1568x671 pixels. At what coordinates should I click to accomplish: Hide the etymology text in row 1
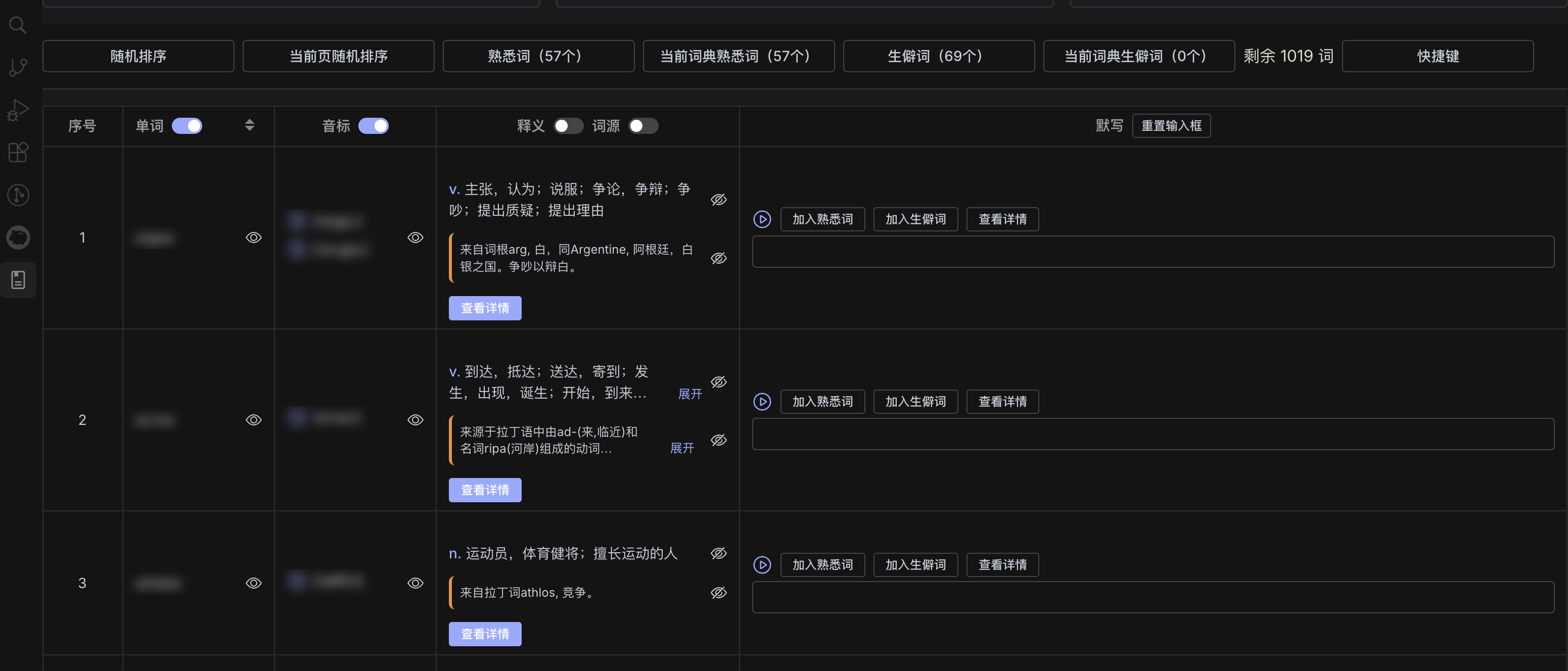718,258
